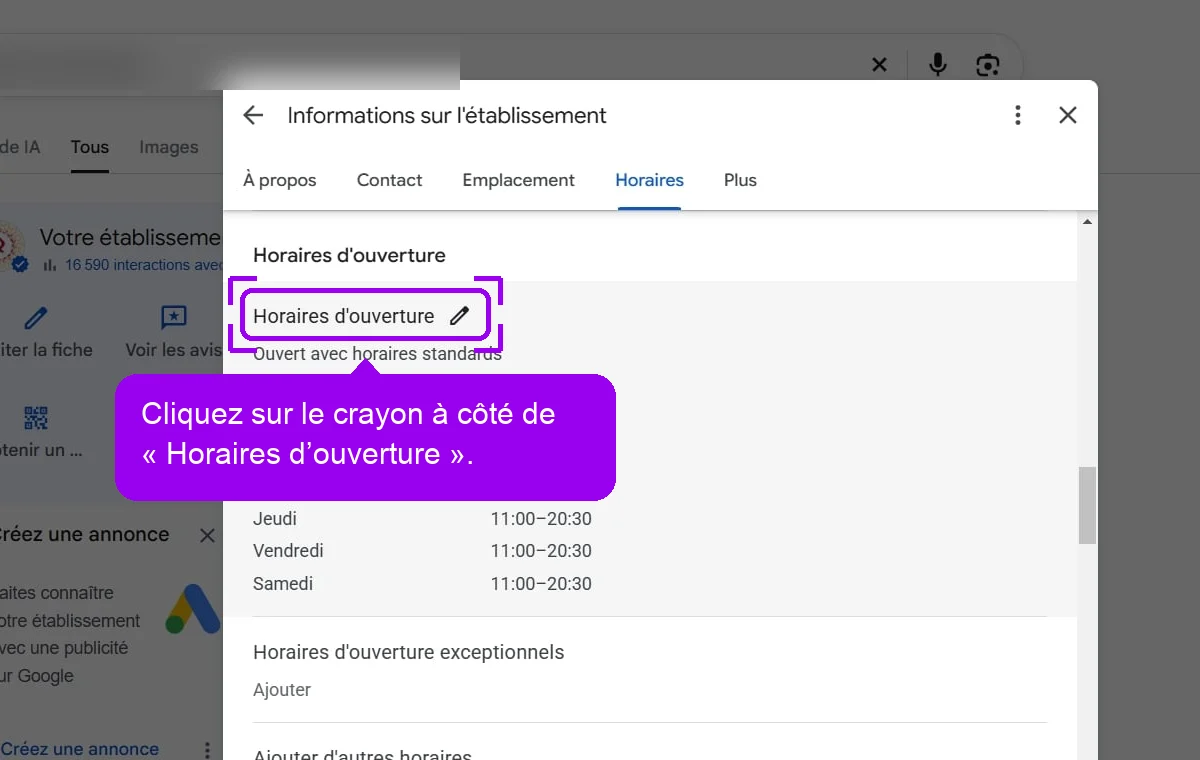Click the Jeudi hours row
1200x760 pixels.
point(422,519)
